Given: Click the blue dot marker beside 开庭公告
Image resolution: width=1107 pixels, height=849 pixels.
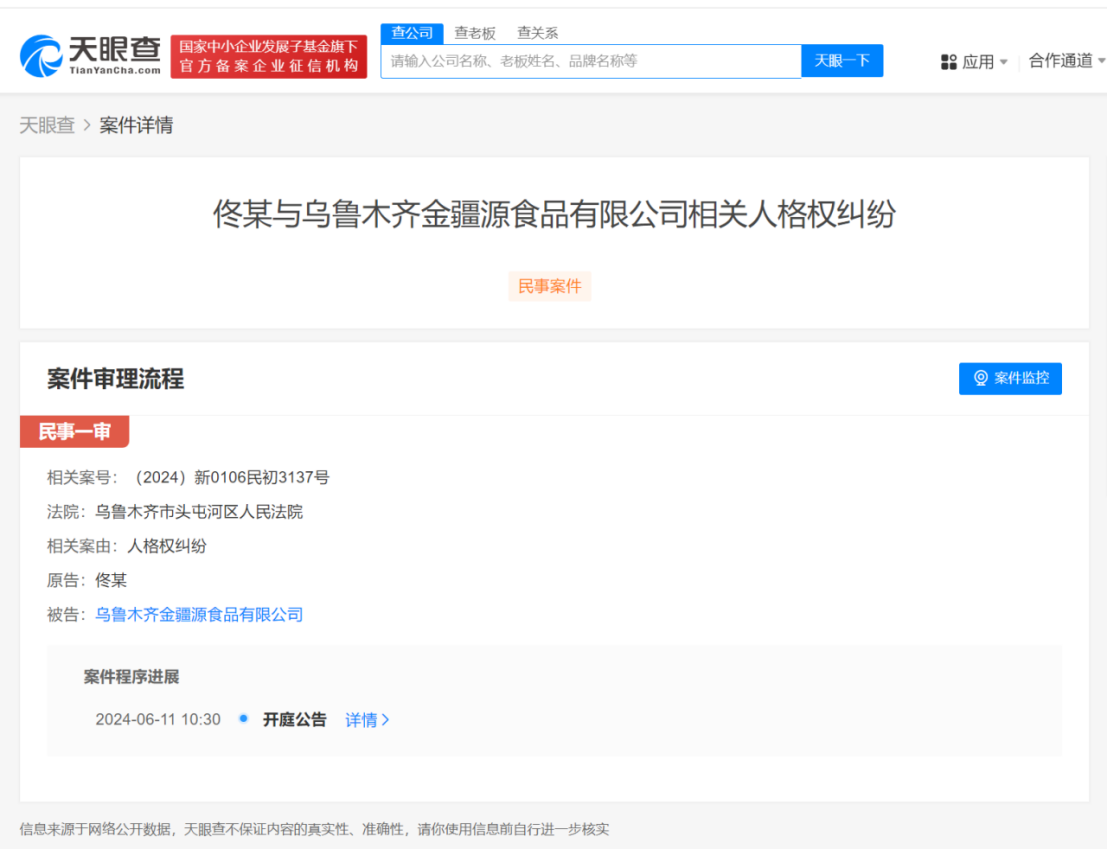Looking at the screenshot, I should (x=243, y=719).
